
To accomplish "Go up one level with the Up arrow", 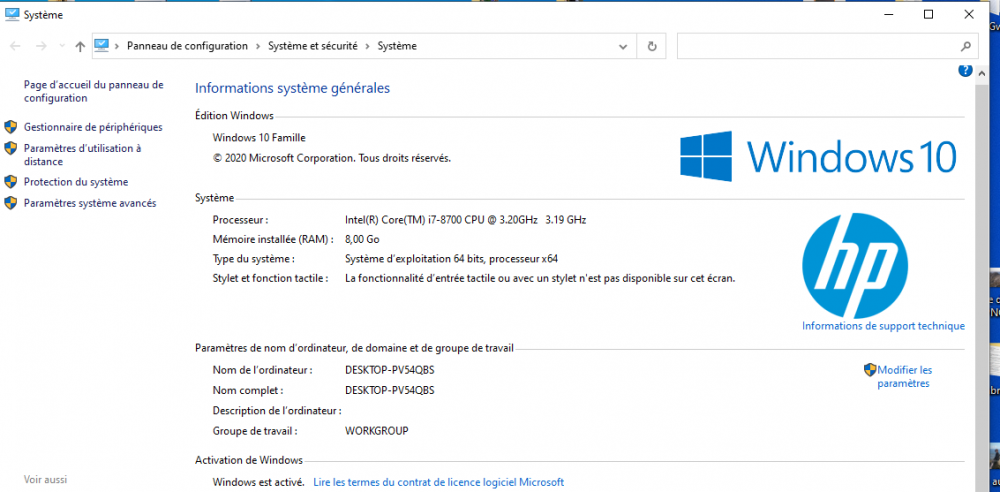I will (x=80, y=46).
